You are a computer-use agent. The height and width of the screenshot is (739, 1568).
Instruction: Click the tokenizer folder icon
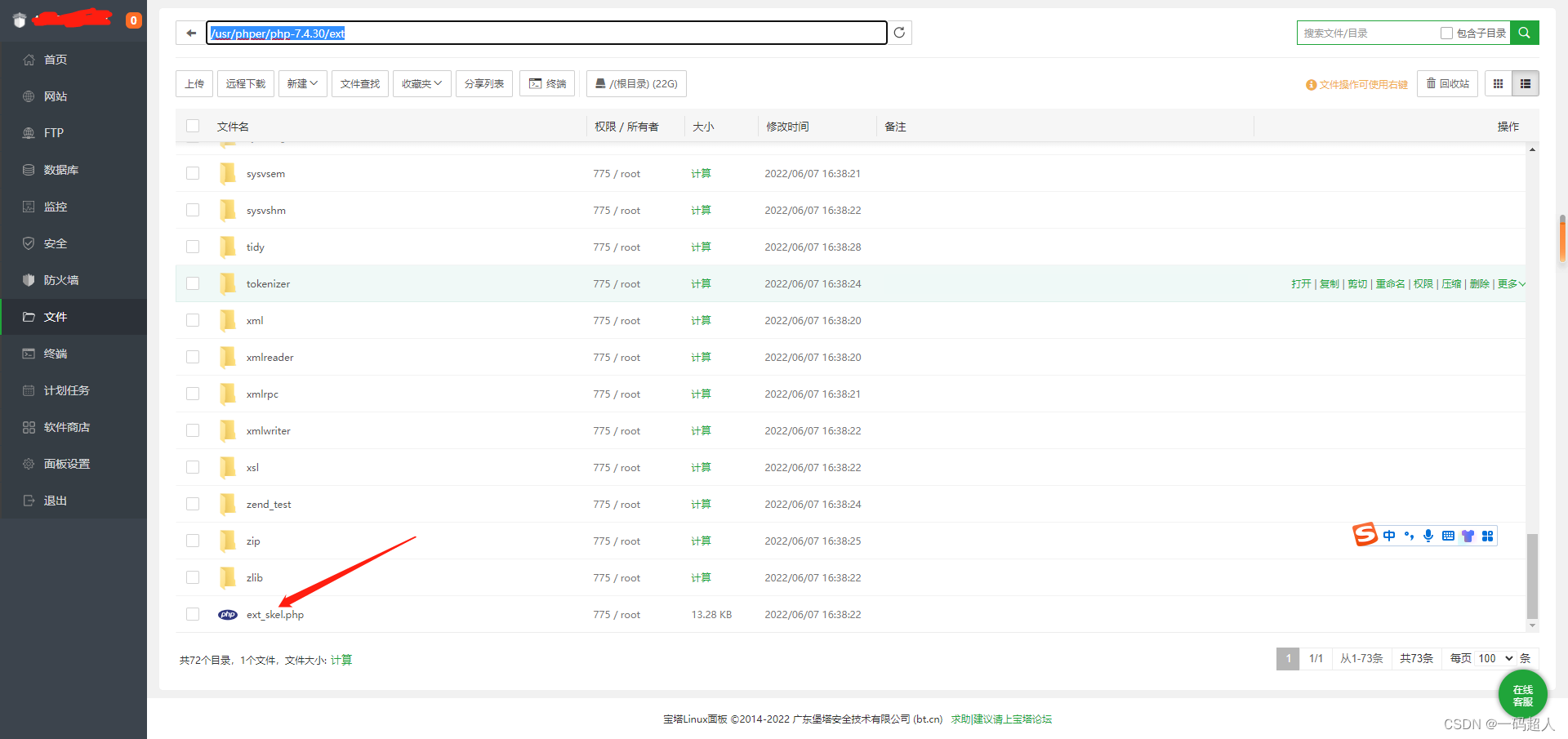228,283
